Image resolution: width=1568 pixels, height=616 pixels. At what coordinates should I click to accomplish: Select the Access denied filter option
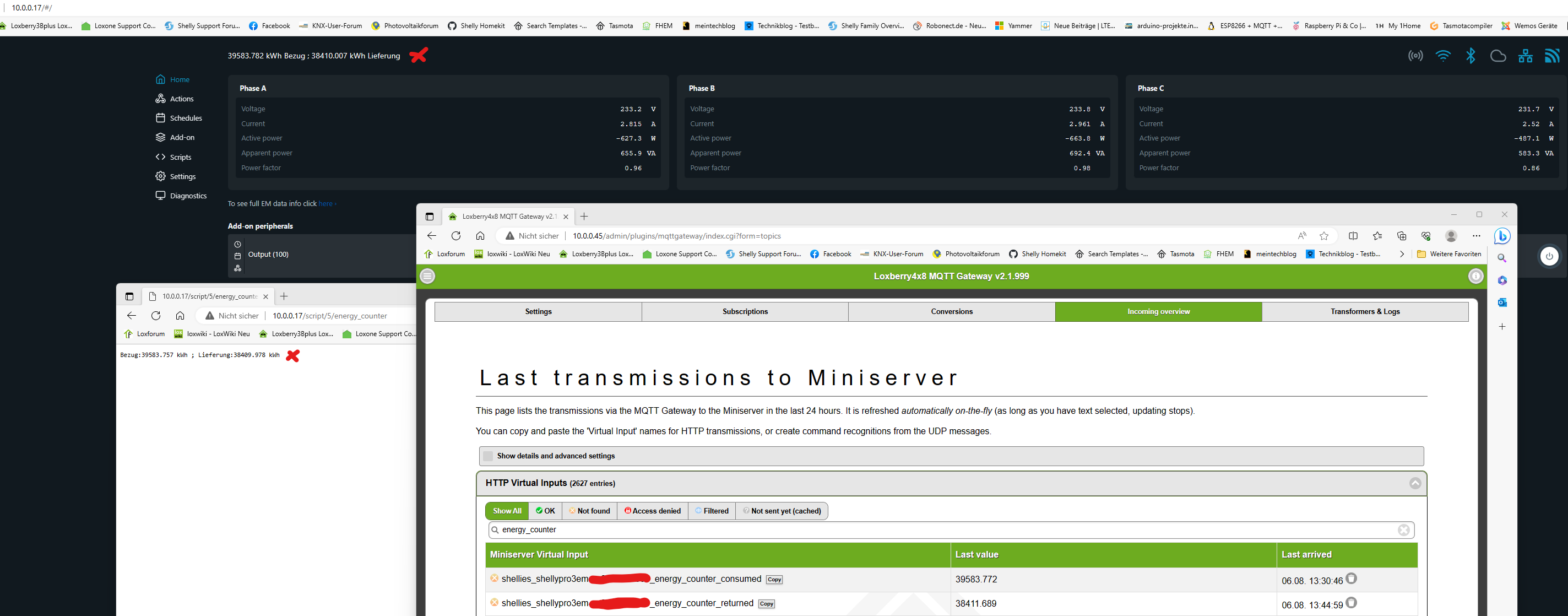[x=653, y=511]
